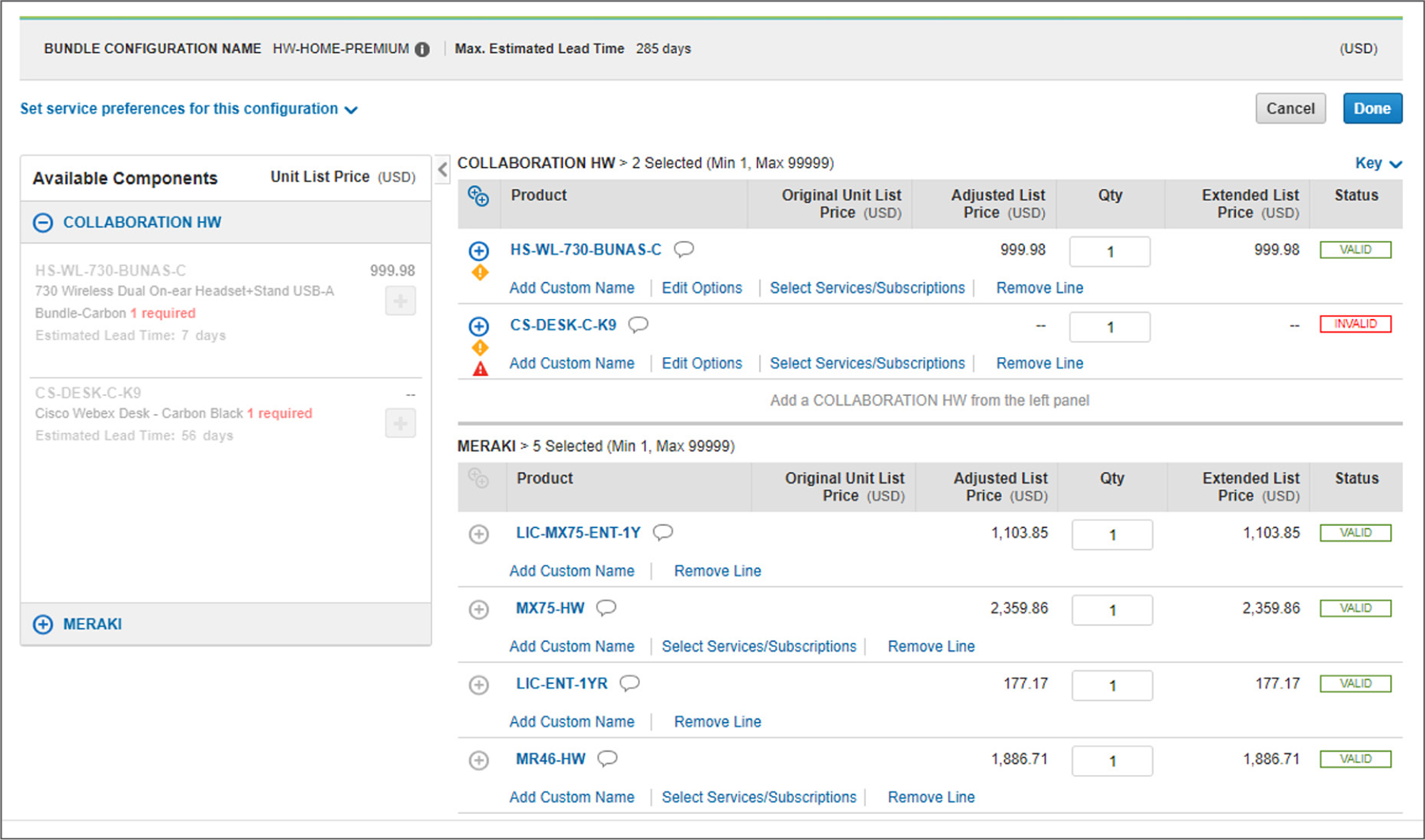Add CS-DESK-C-K9 from available components

401,423
